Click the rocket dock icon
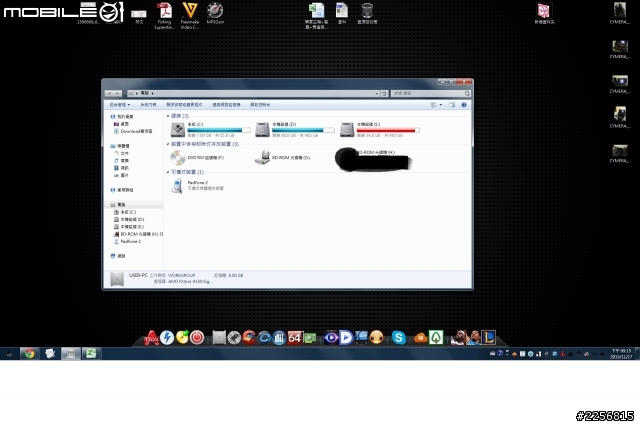640x424 pixels. point(234,337)
